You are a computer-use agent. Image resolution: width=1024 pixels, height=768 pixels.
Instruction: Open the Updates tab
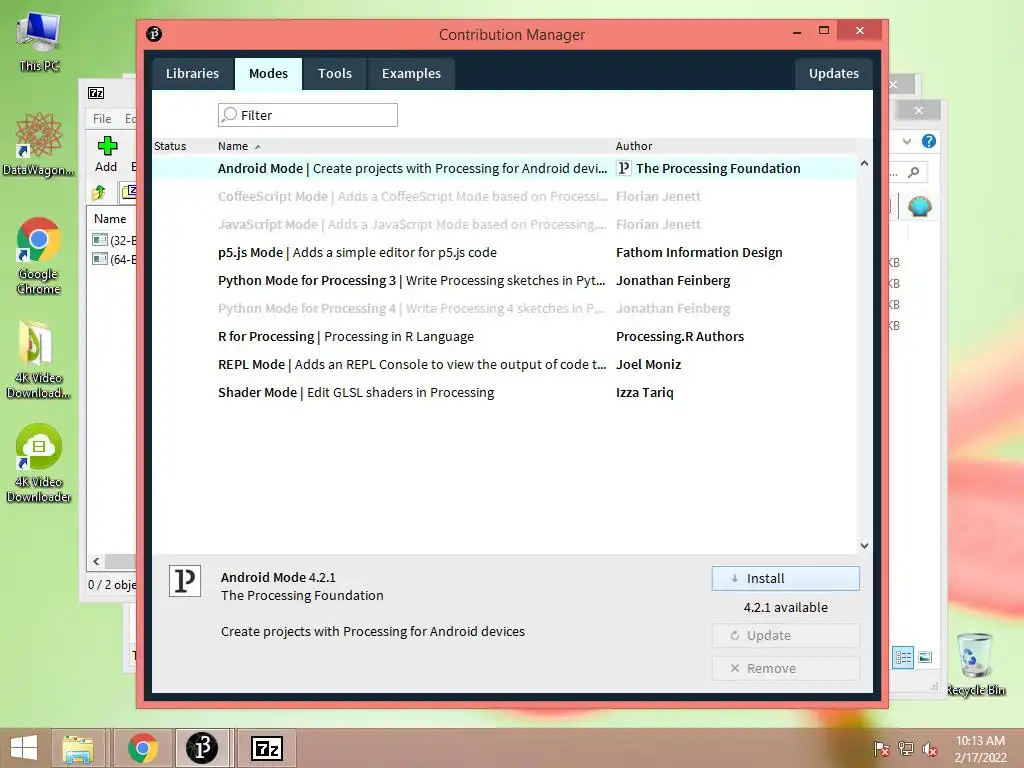point(834,73)
